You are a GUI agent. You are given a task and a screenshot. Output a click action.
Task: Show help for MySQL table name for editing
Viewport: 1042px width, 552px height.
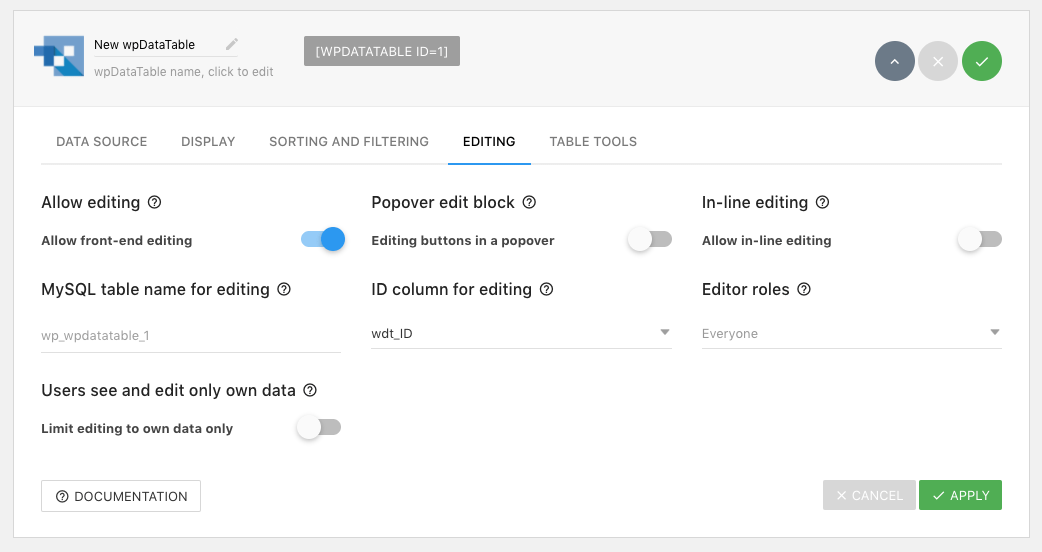pyautogui.click(x=284, y=289)
